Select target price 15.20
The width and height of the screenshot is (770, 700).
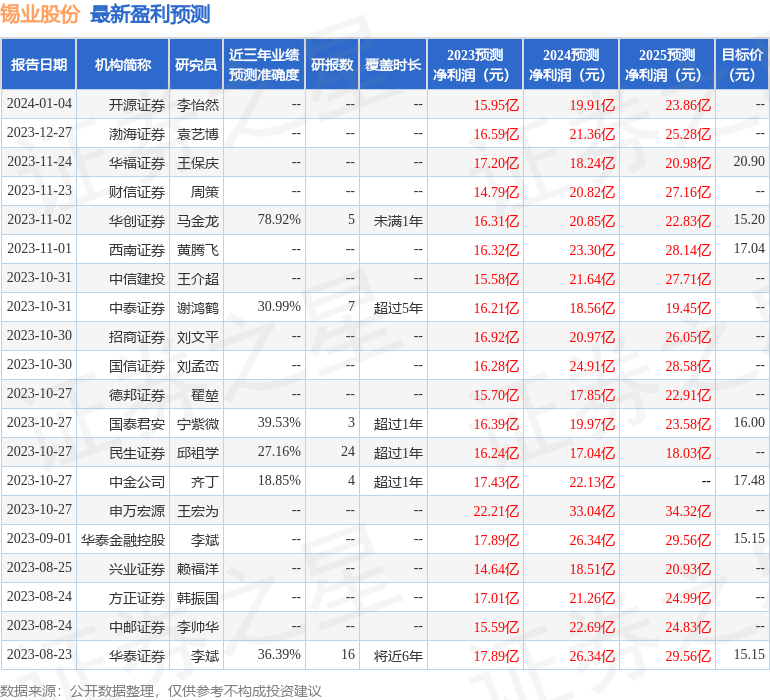coord(749,220)
